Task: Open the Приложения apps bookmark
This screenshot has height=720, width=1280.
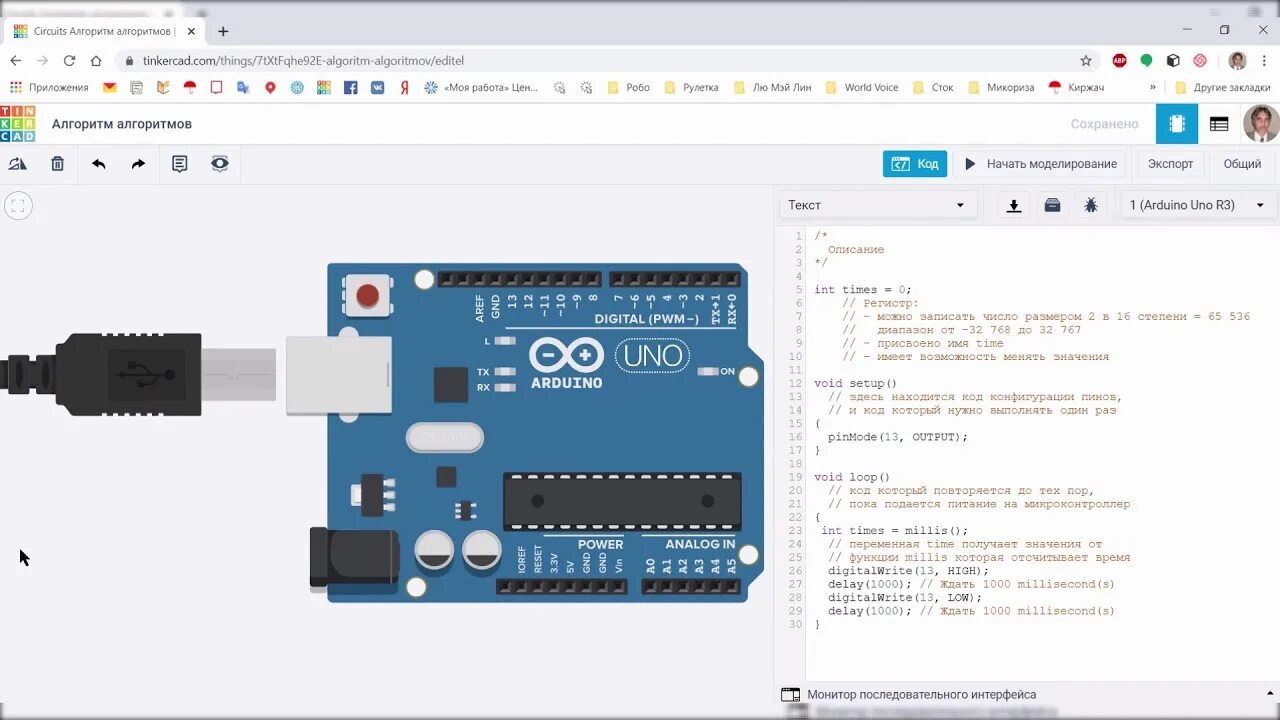Action: (x=49, y=87)
